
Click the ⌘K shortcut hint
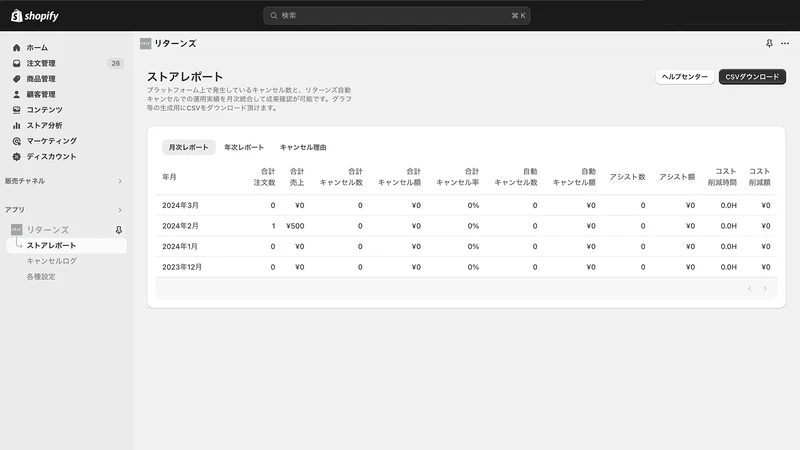518,16
